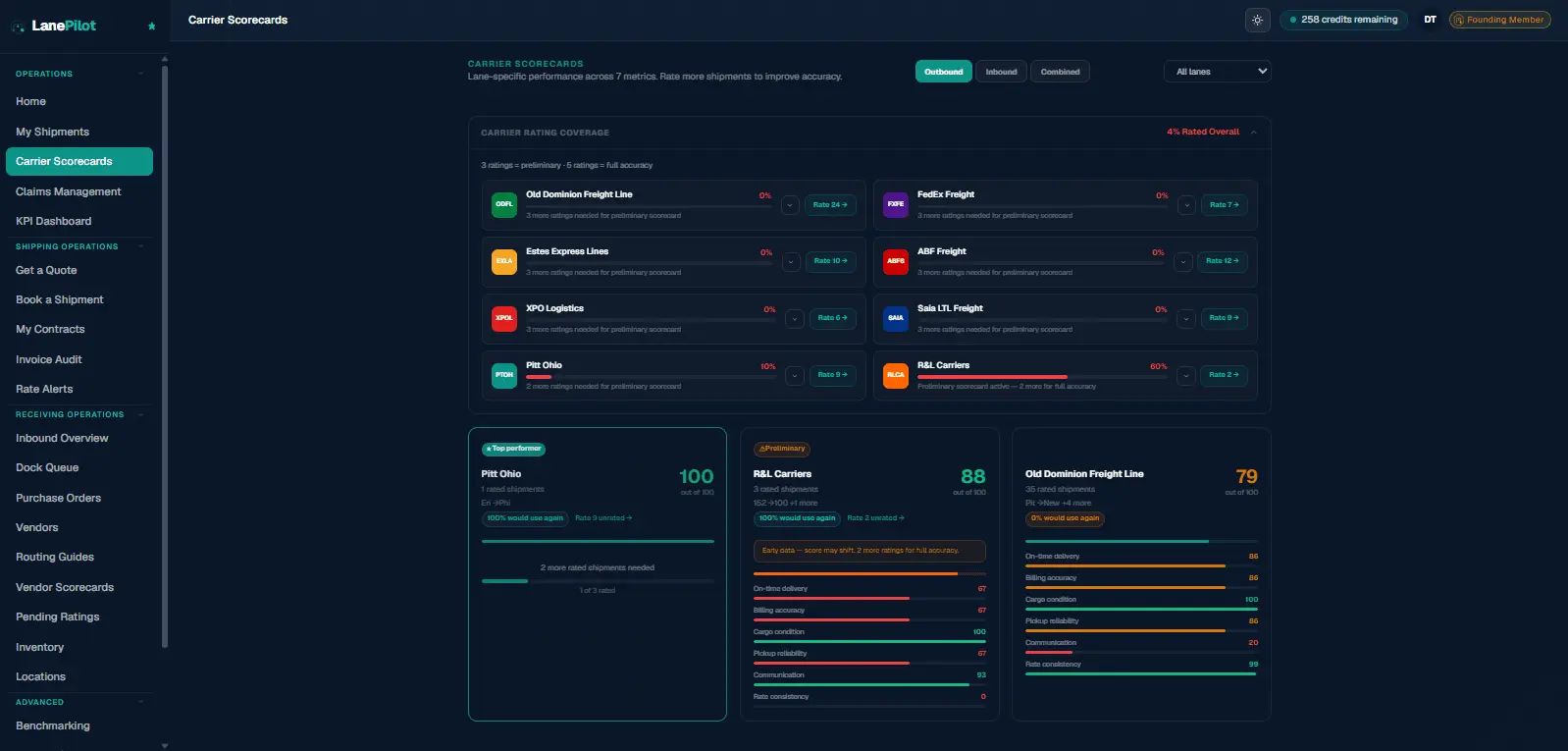This screenshot has height=751, width=1568.
Task: Click Rate 9 unrated link on Pitt Ohio card
Action: pos(603,518)
